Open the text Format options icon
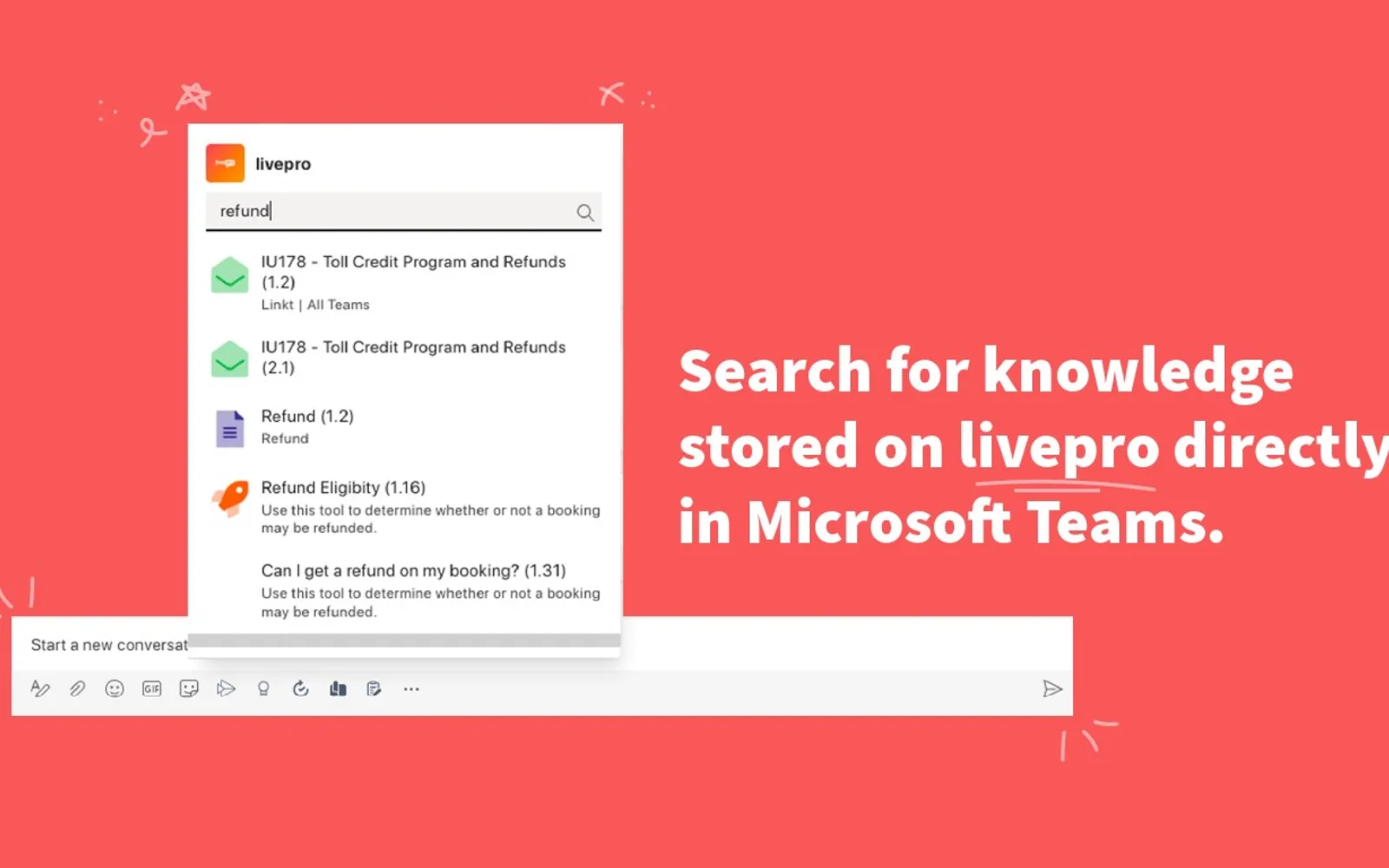Viewport: 1389px width, 868px height. [40, 688]
